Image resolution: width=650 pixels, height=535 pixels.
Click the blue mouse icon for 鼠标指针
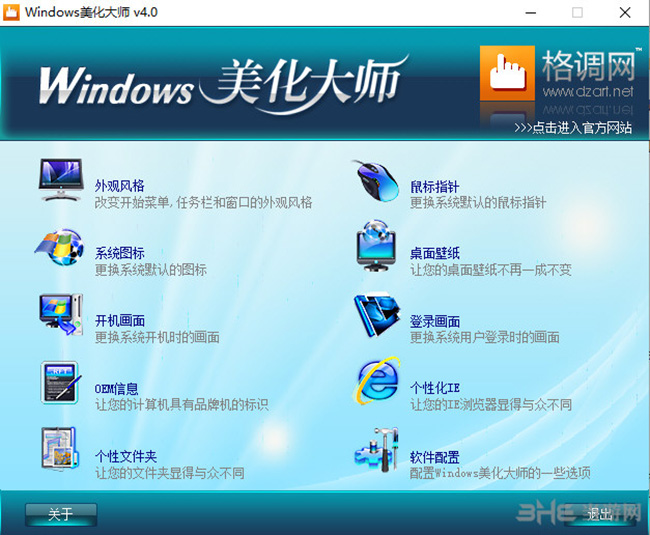[x=376, y=181]
